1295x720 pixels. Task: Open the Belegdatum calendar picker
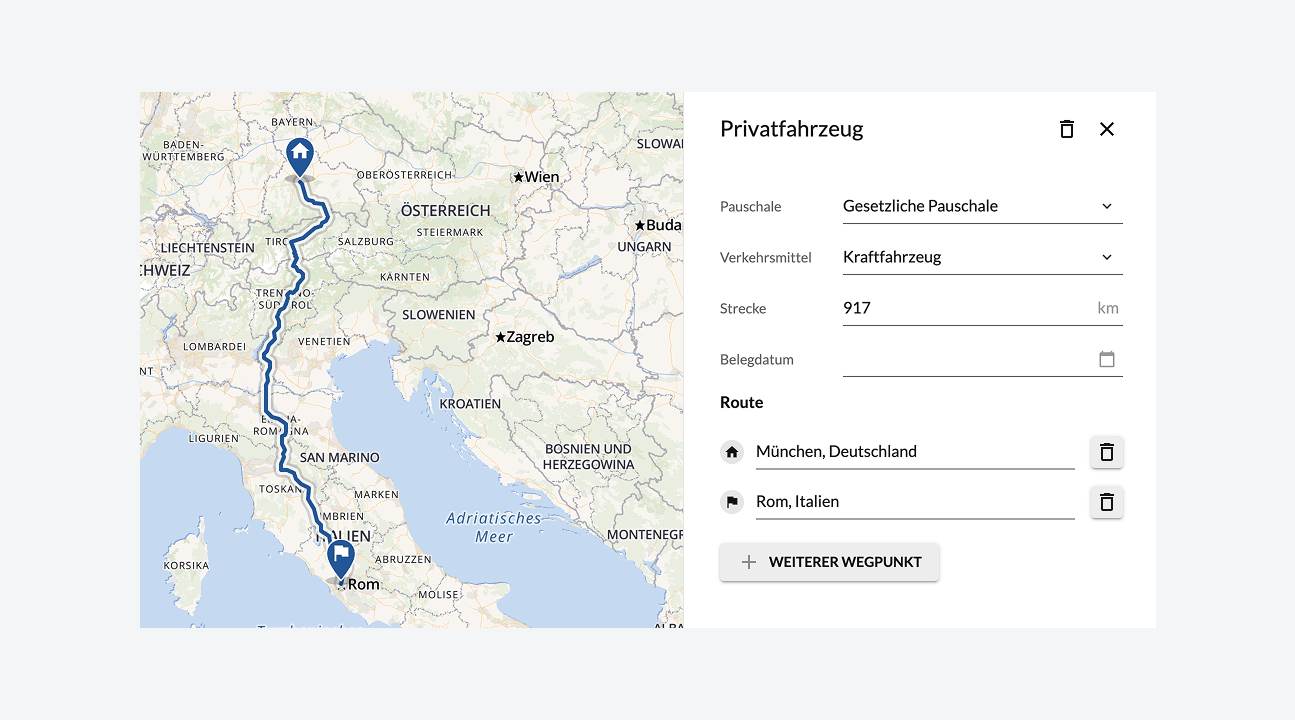(1107, 359)
